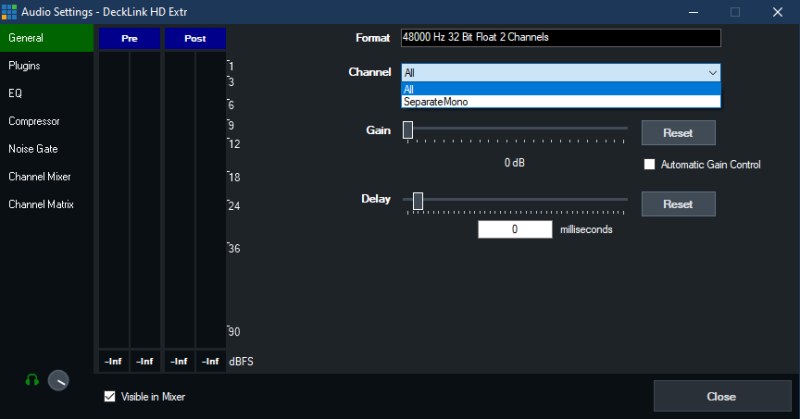Click the vMix app icon in title bar
Image resolution: width=800 pixels, height=419 pixels.
coord(10,12)
